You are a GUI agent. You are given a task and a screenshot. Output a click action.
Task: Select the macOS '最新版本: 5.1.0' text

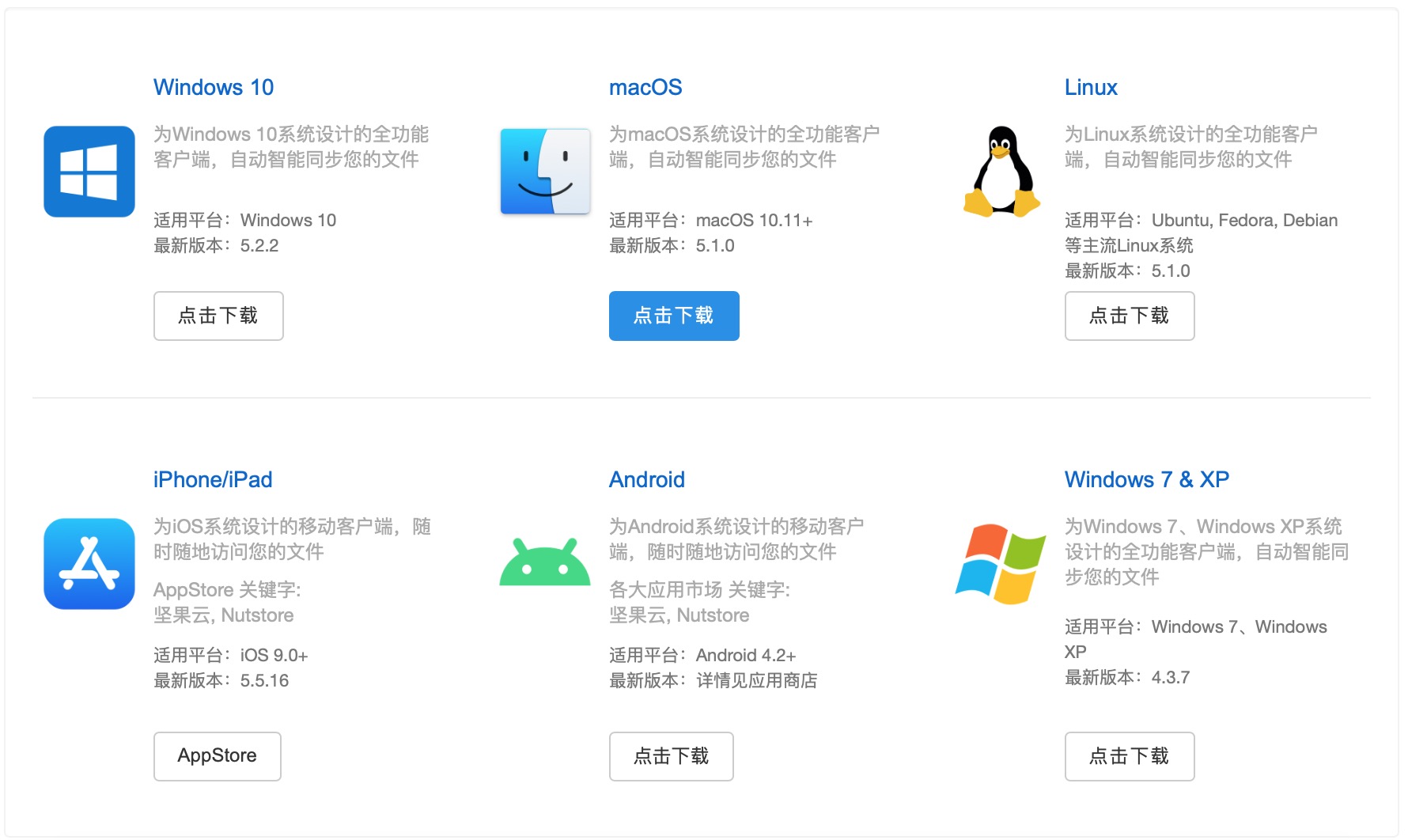pos(672,246)
